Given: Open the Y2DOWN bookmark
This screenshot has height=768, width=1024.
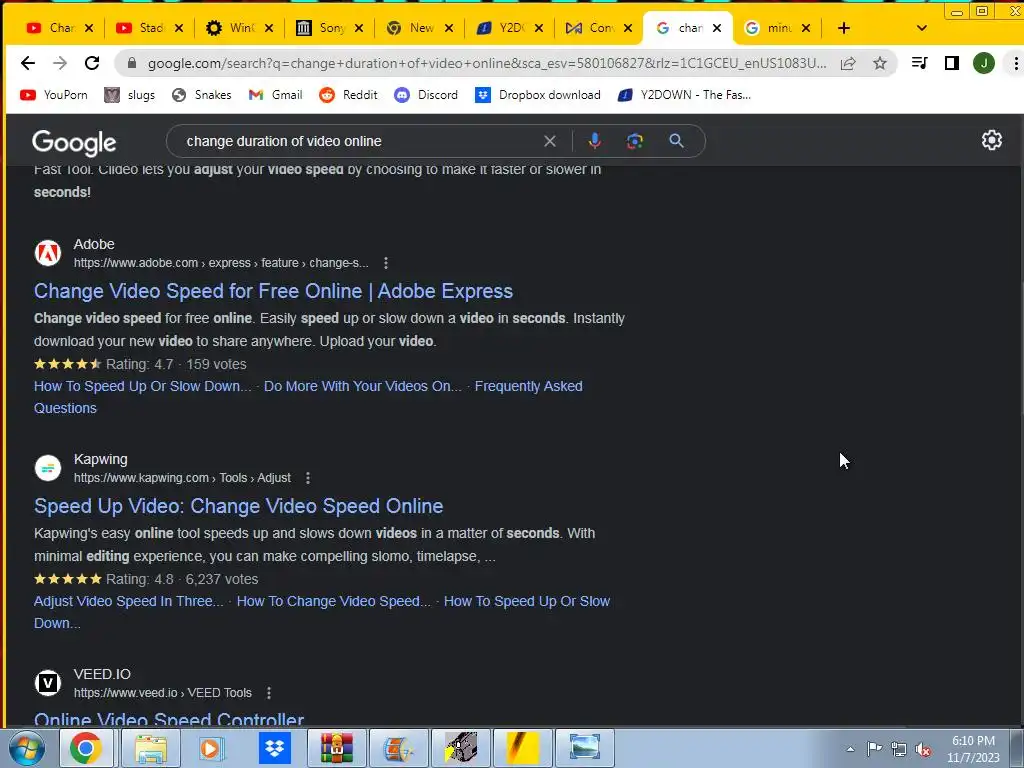Looking at the screenshot, I should click(684, 95).
